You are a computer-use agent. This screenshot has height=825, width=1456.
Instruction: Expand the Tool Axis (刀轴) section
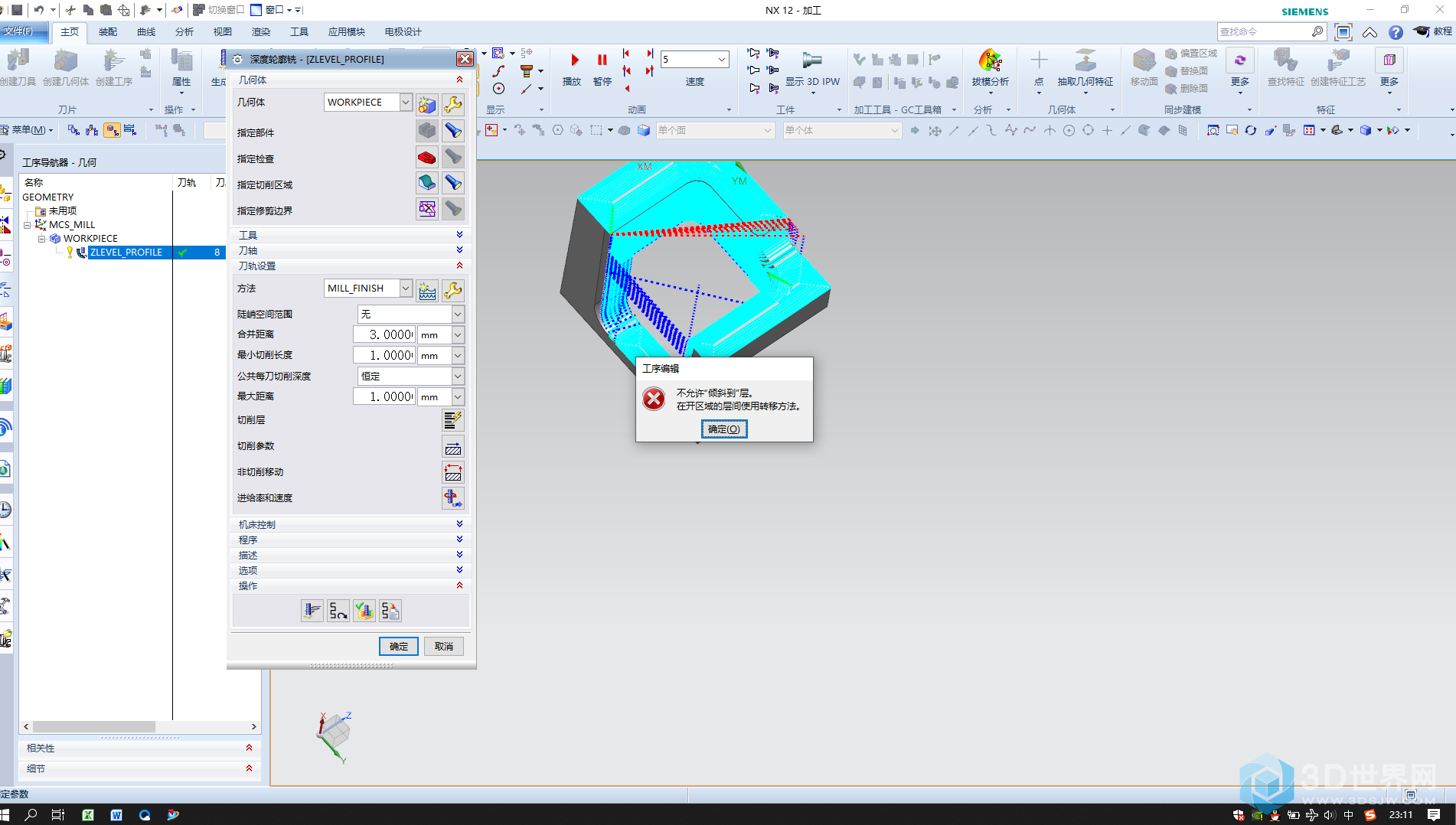351,250
